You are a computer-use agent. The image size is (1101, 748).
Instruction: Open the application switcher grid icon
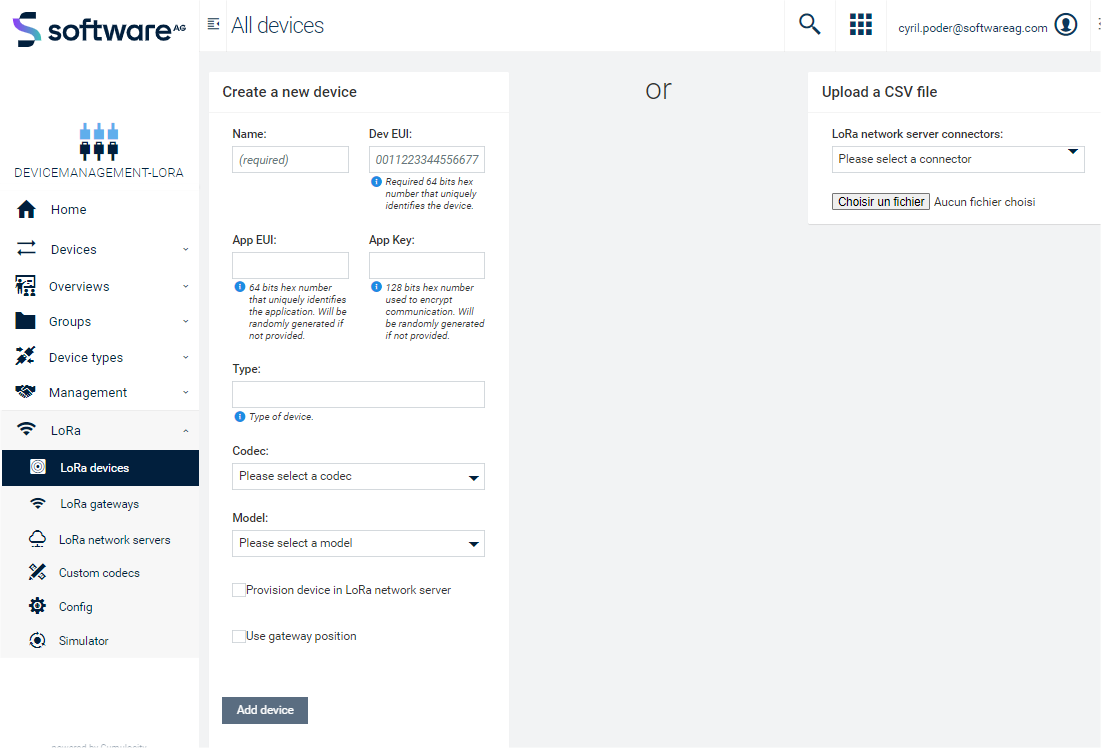861,25
